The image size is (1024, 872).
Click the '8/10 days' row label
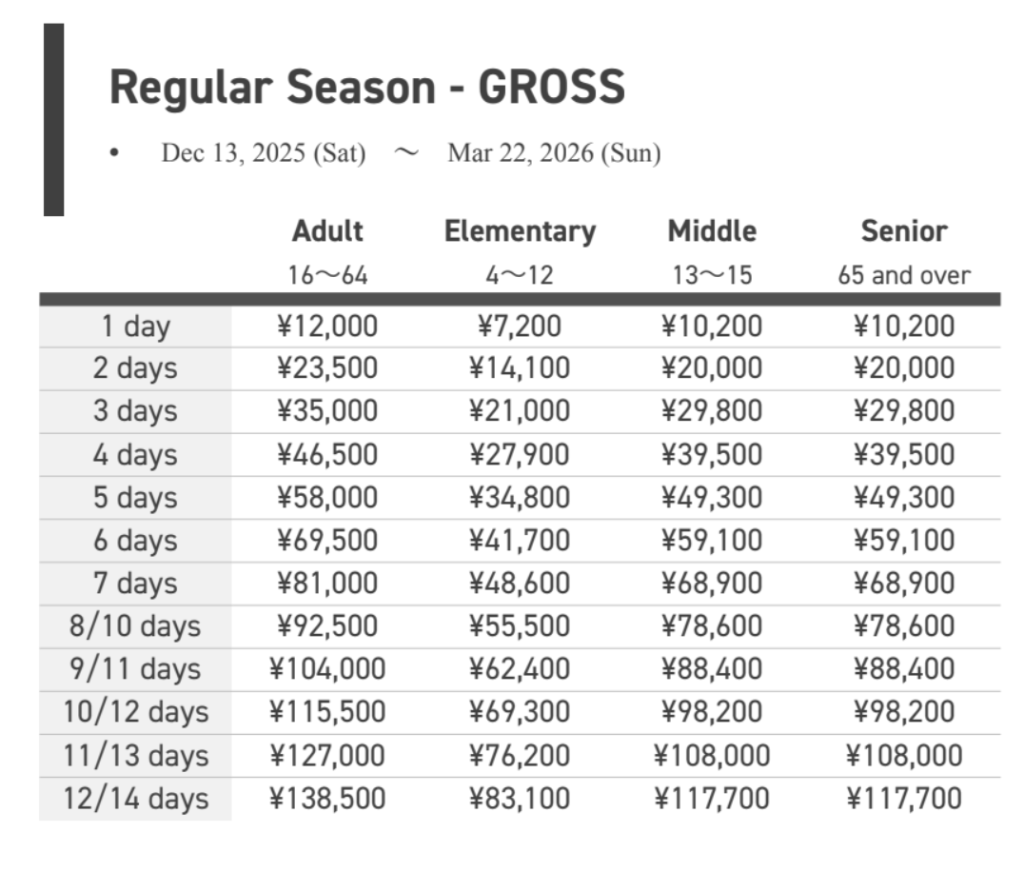point(135,627)
